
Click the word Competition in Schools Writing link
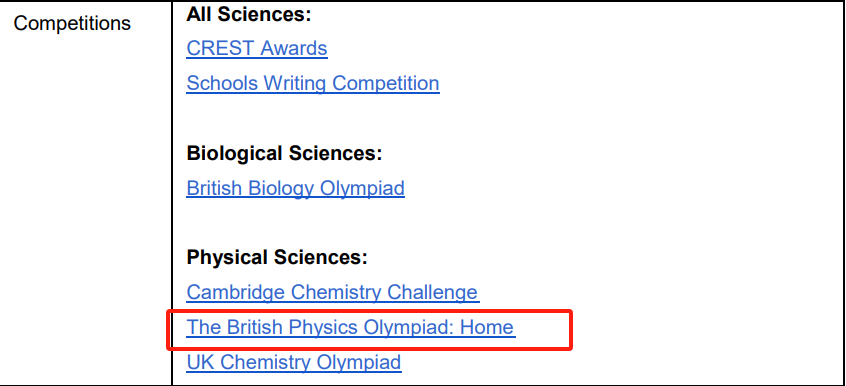coord(385,84)
